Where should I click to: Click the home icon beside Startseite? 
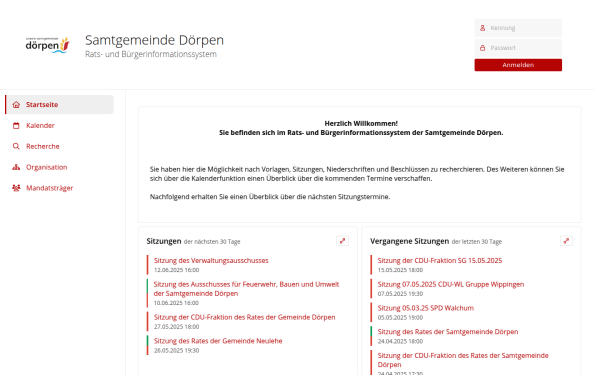(x=16, y=104)
